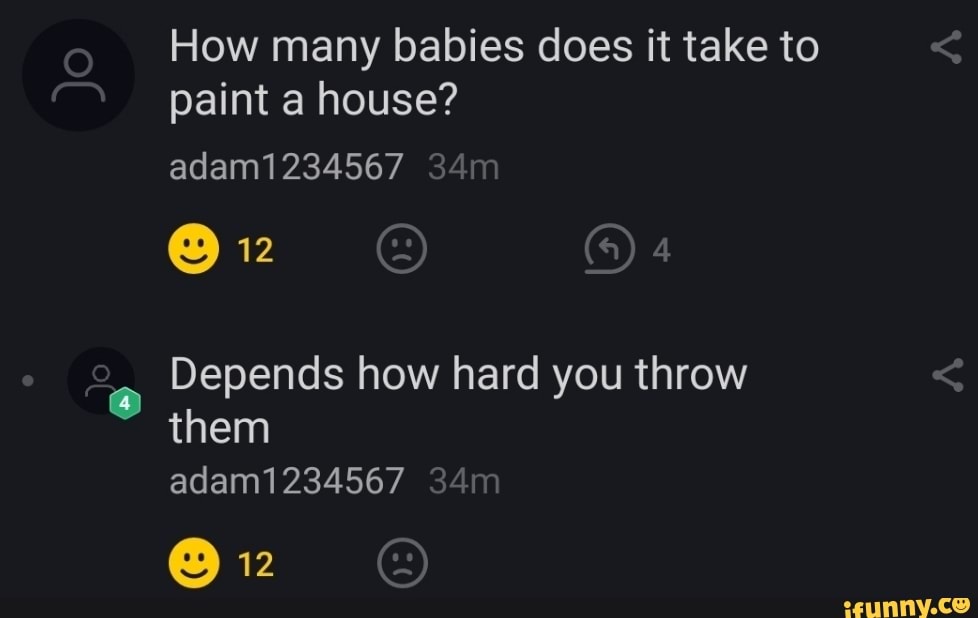Click the 34m timestamp on first comment

coord(463,167)
